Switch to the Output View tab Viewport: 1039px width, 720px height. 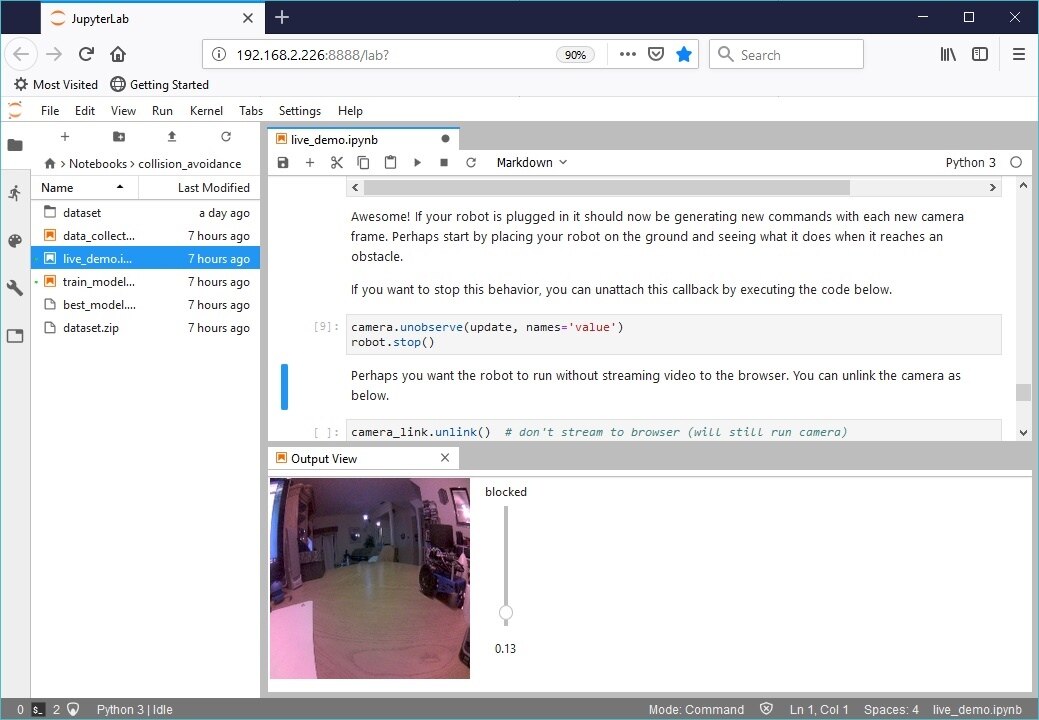[323, 458]
